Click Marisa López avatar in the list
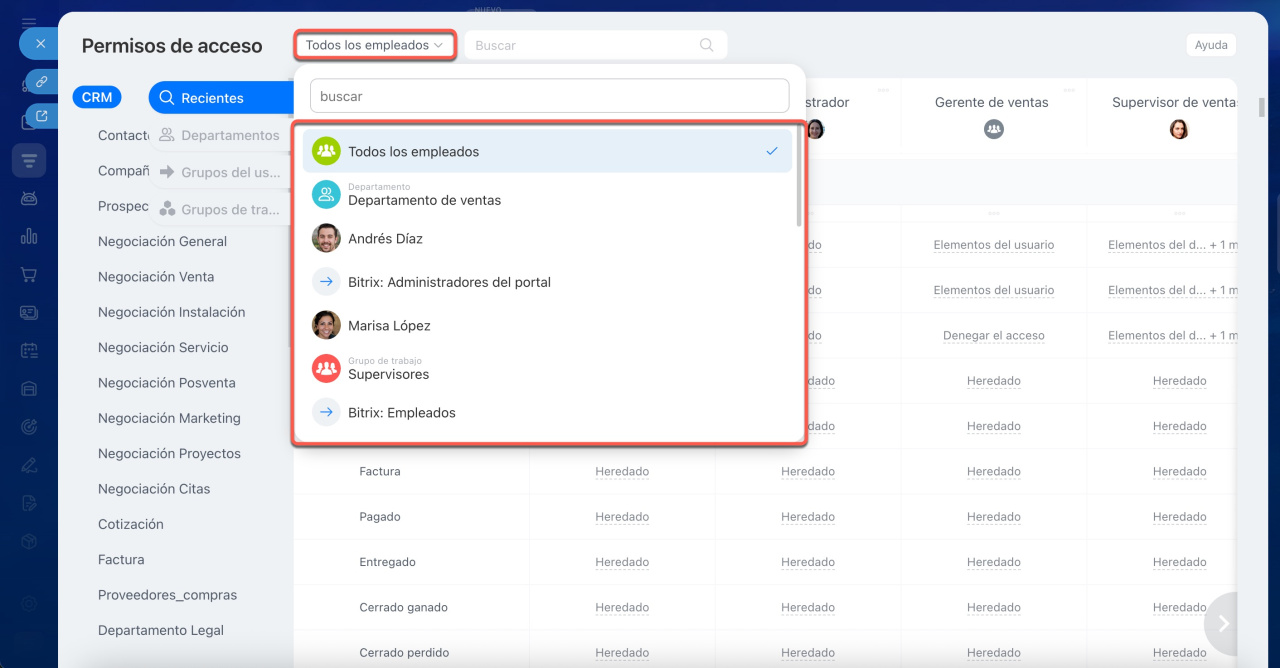Image resolution: width=1280 pixels, height=668 pixels. click(x=326, y=325)
